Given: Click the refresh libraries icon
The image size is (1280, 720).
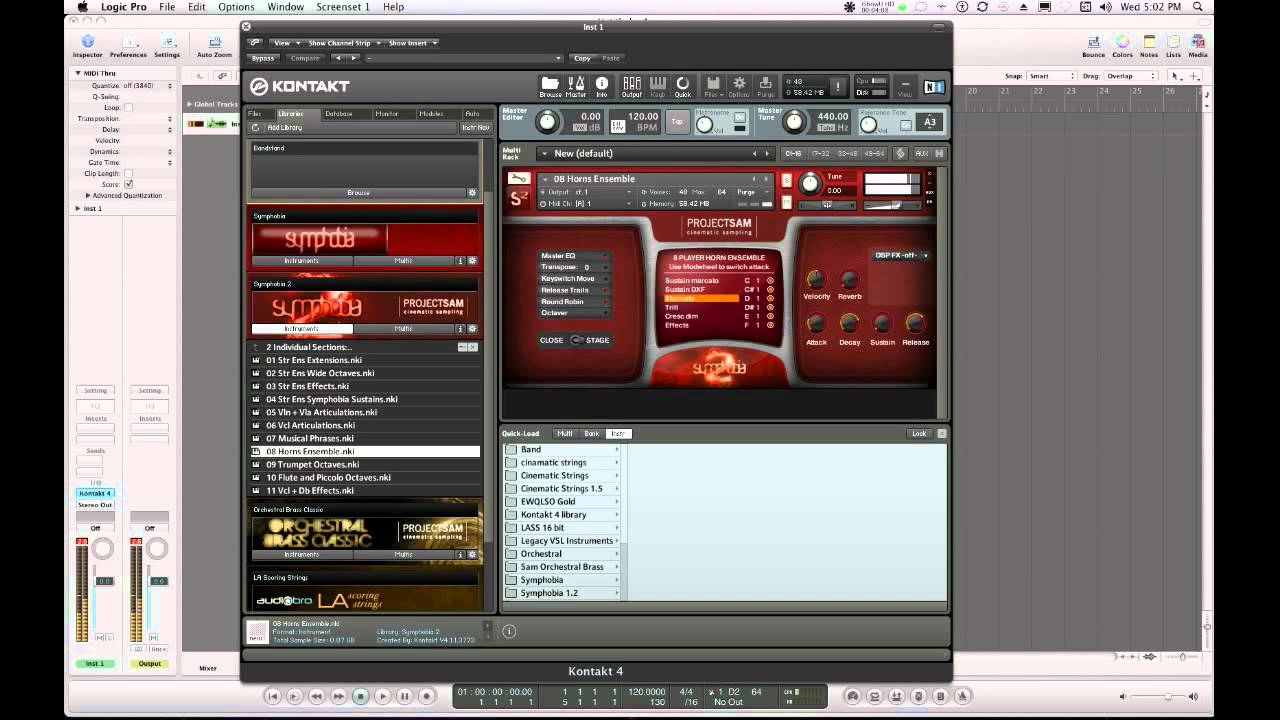Looking at the screenshot, I should tap(256, 127).
